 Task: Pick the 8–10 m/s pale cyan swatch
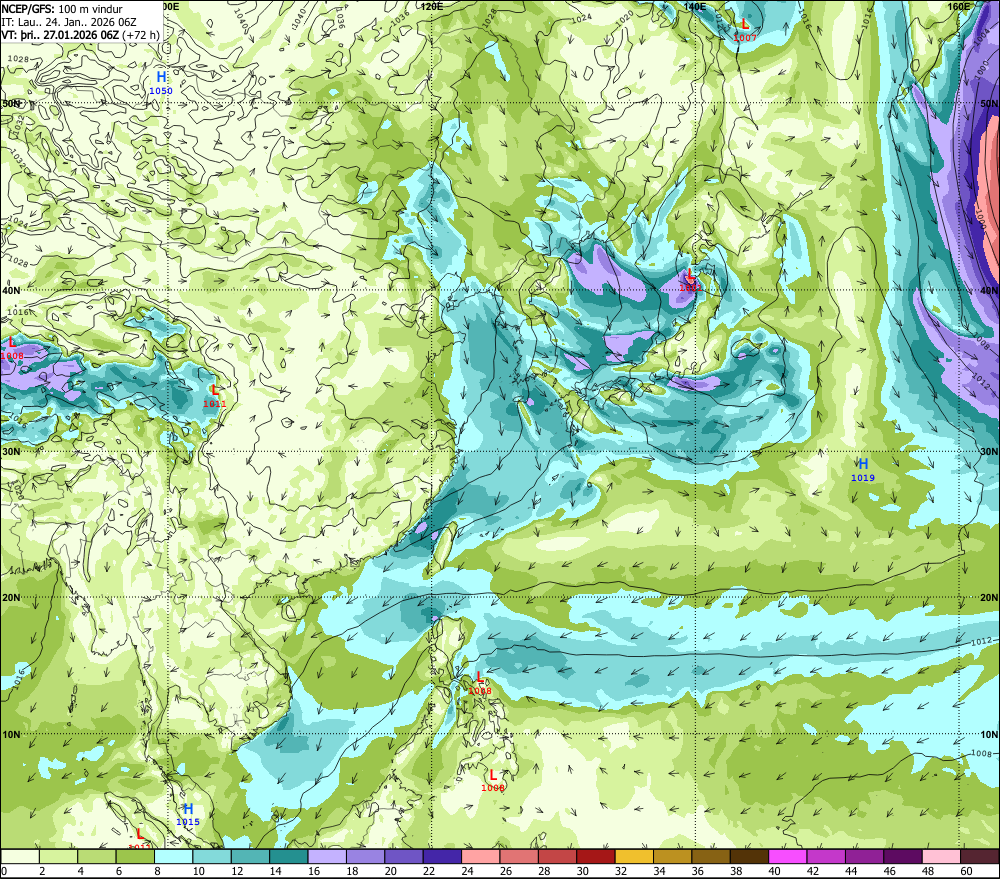tap(173, 856)
